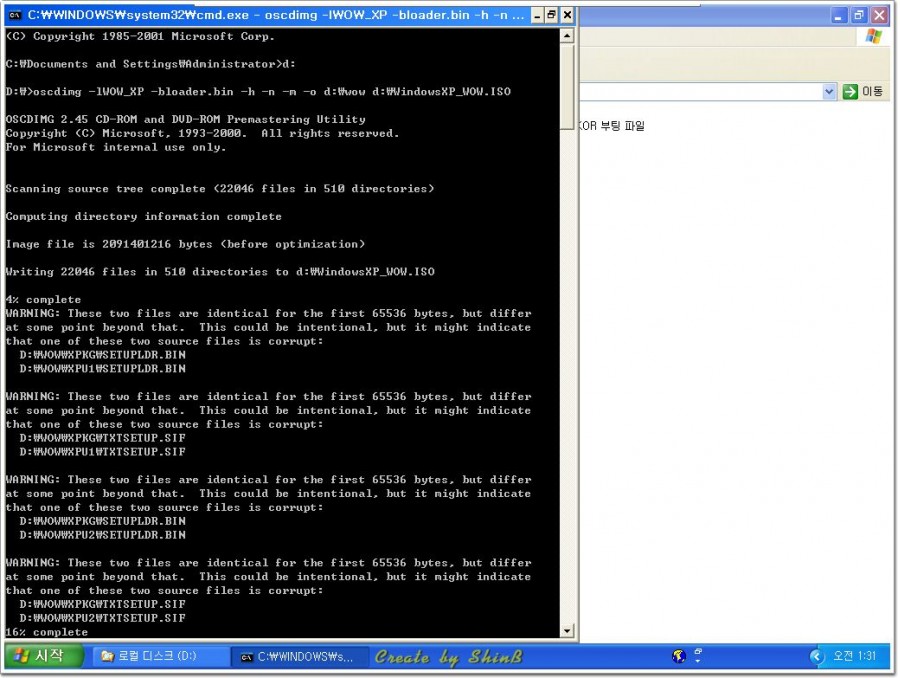This screenshot has width=900, height=678.
Task: Click the oscdimg command line text
Action: pos(258,92)
